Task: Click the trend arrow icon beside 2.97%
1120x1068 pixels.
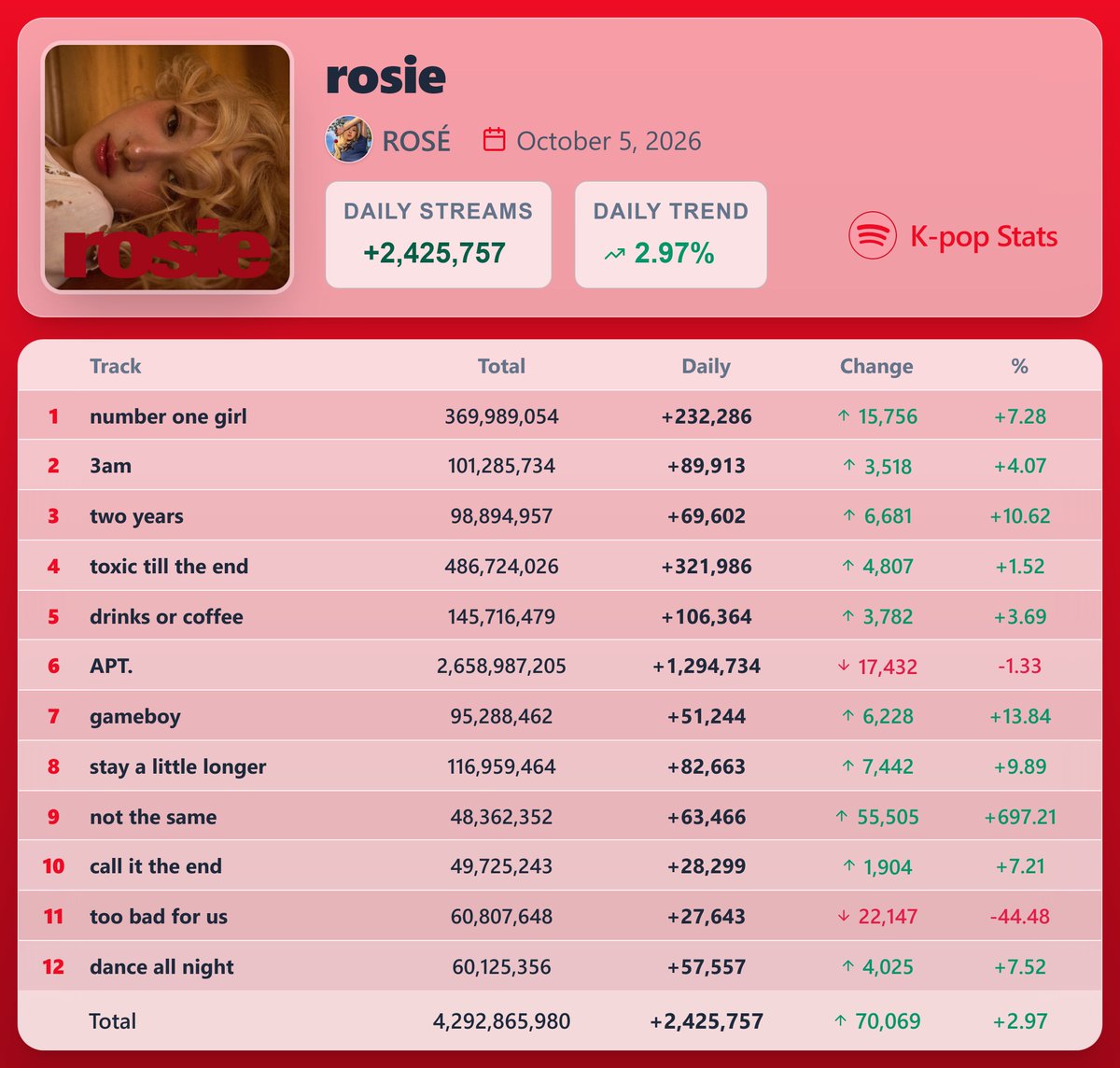Action: point(614,254)
